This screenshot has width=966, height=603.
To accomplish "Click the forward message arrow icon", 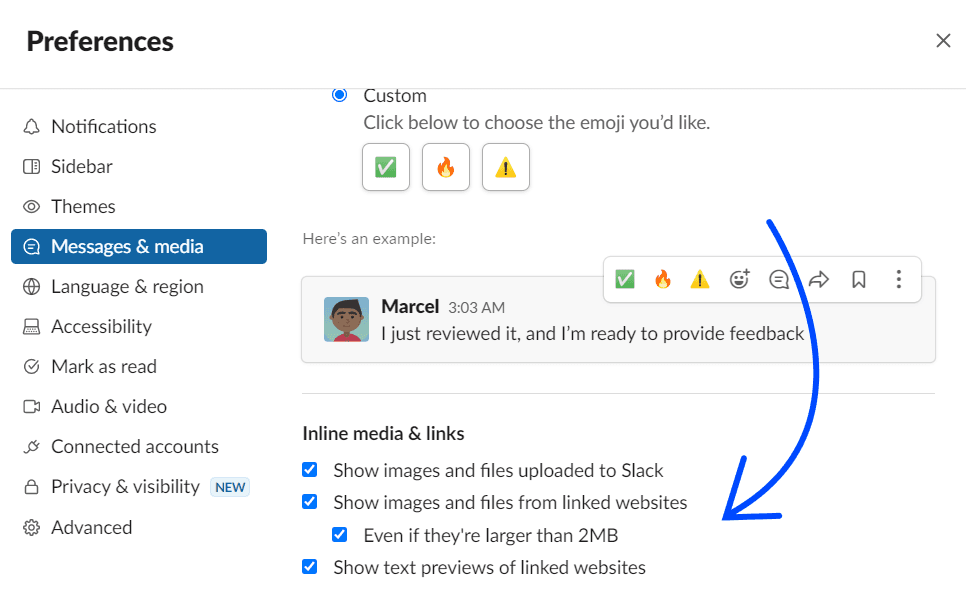I will coord(819,280).
